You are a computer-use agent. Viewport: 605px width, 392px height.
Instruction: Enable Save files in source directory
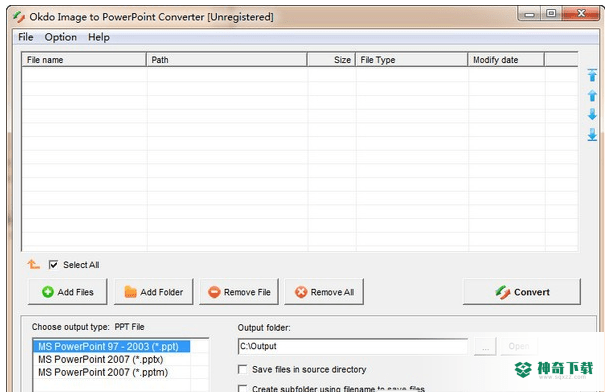pos(242,370)
